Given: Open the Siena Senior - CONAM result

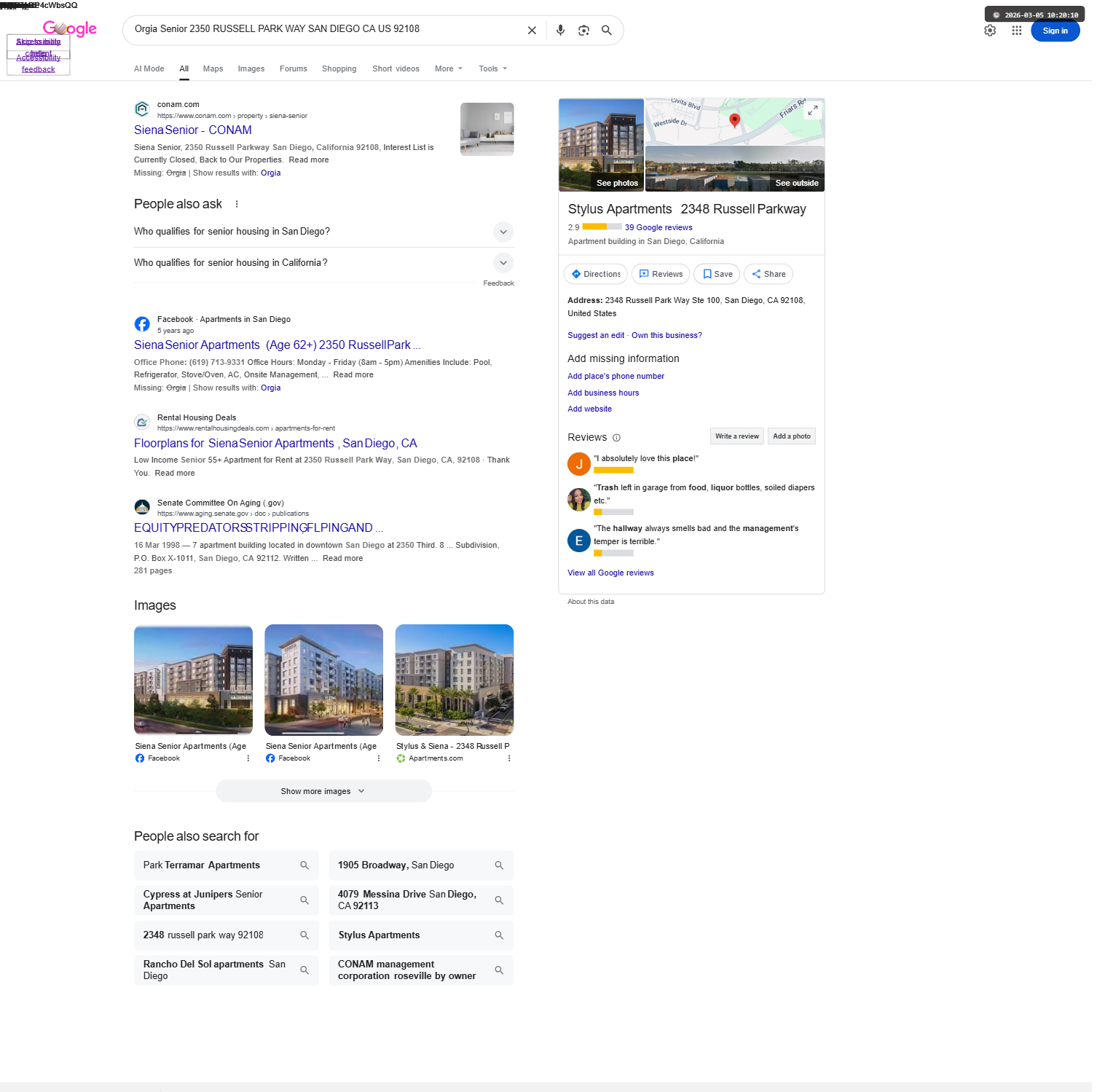Looking at the screenshot, I should point(193,130).
